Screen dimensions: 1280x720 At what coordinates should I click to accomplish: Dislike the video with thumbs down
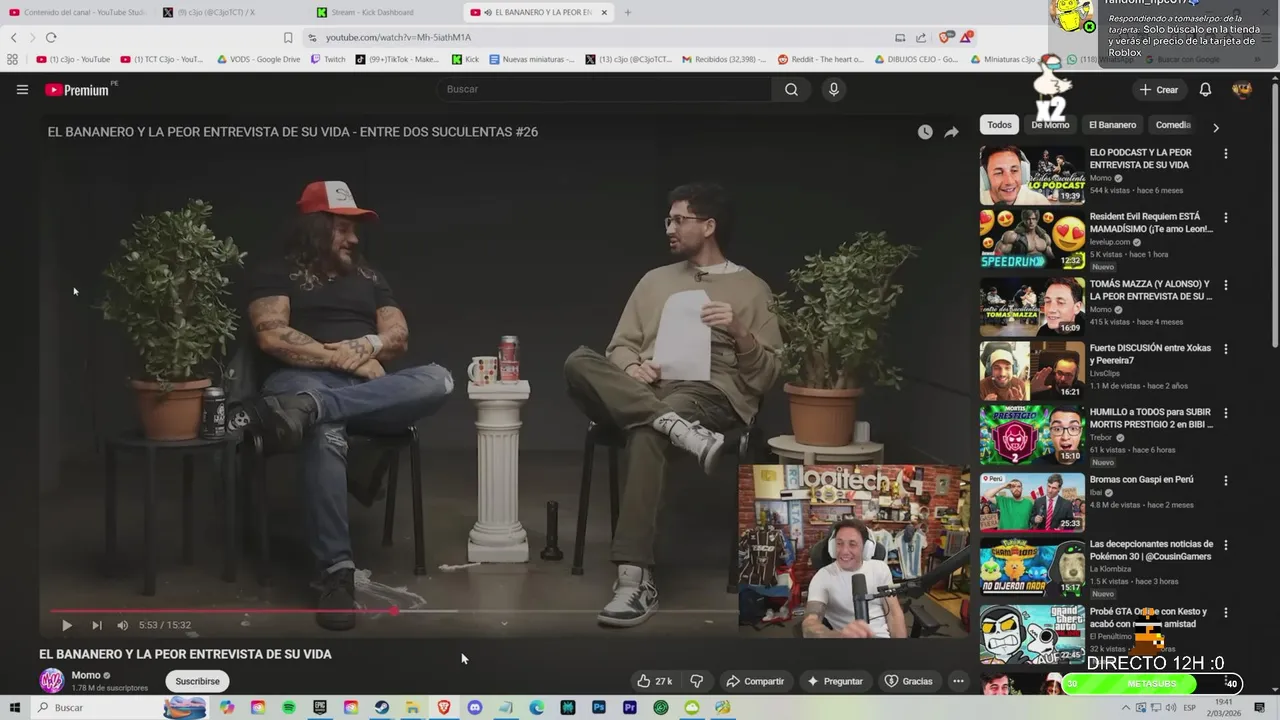697,681
